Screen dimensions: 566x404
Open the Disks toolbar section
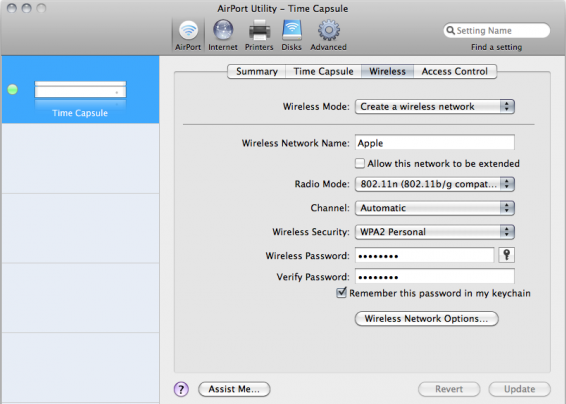coord(291,35)
